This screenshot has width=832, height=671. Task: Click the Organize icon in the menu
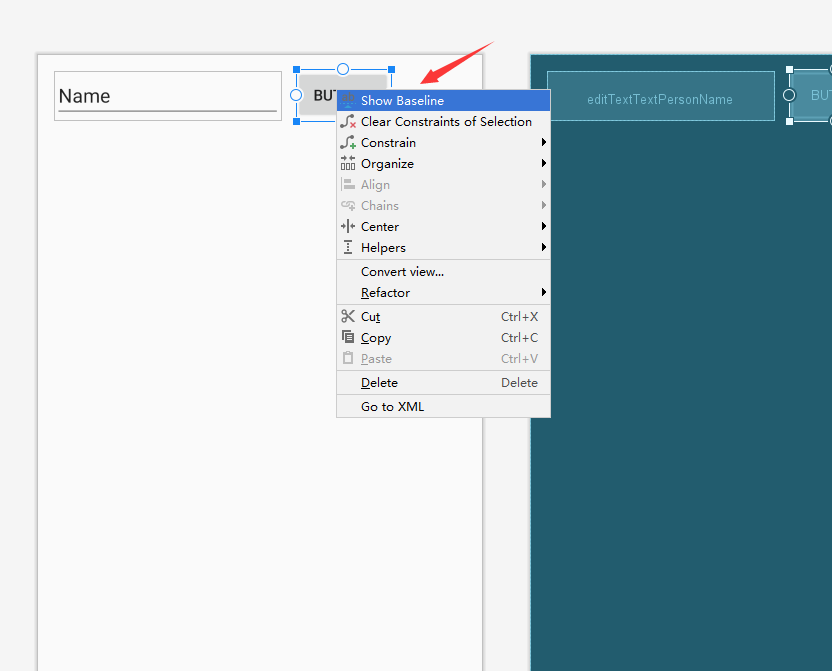pyautogui.click(x=348, y=164)
